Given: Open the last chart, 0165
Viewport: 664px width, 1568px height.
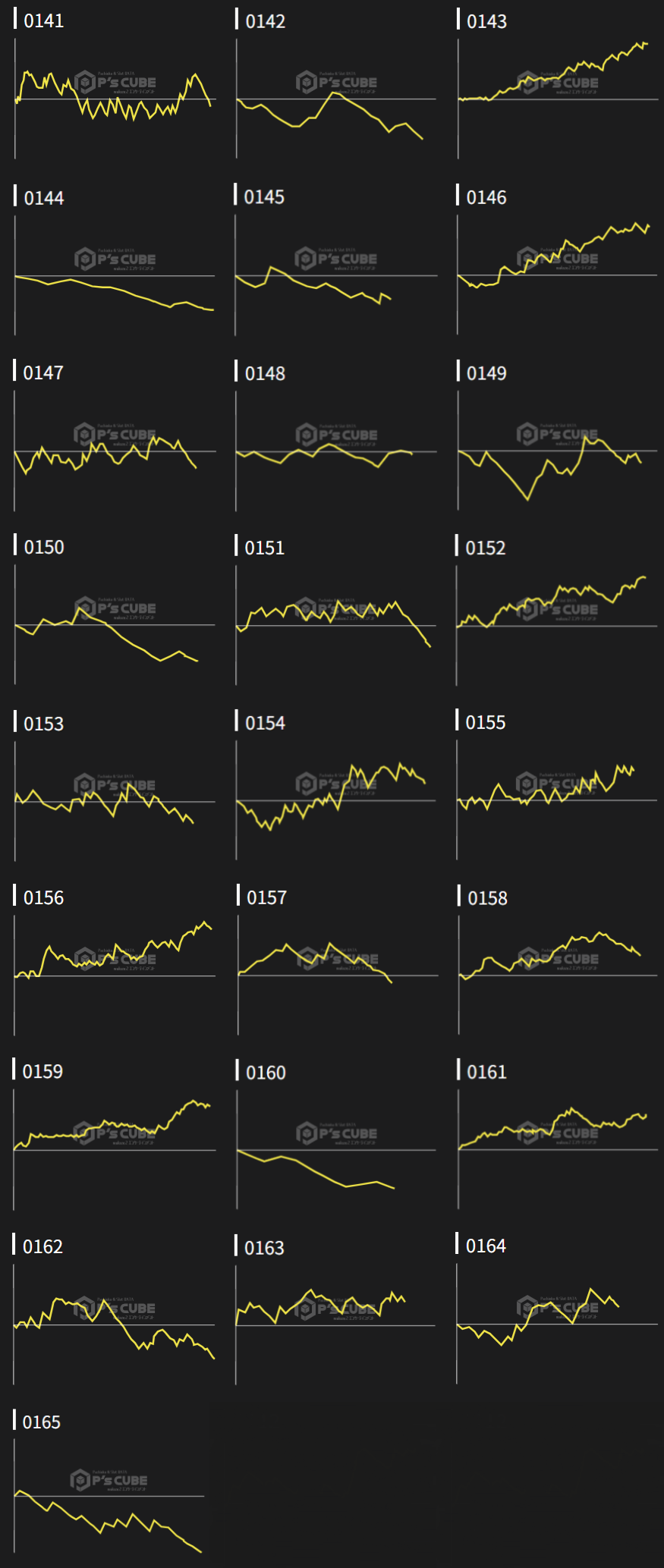Looking at the screenshot, I should 110,1496.
